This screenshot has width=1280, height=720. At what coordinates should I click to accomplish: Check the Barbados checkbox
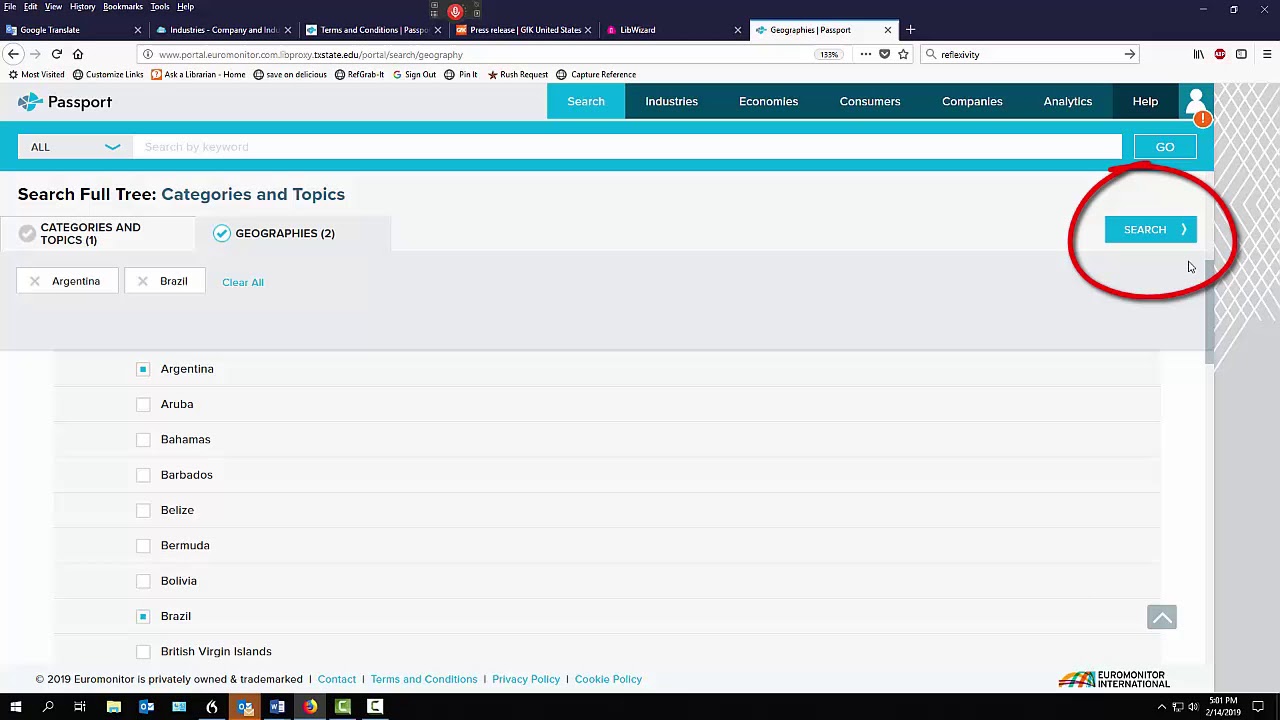(143, 475)
